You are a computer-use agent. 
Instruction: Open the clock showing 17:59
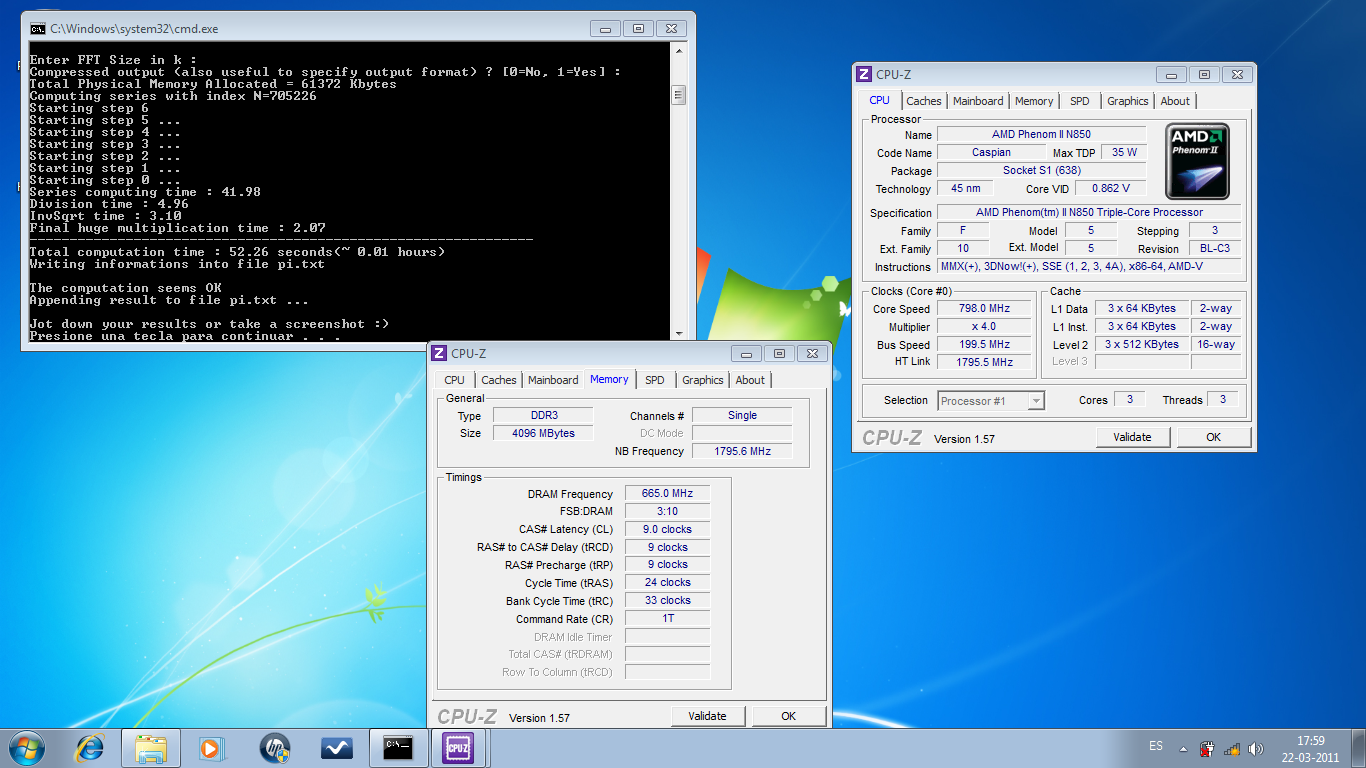click(1311, 741)
